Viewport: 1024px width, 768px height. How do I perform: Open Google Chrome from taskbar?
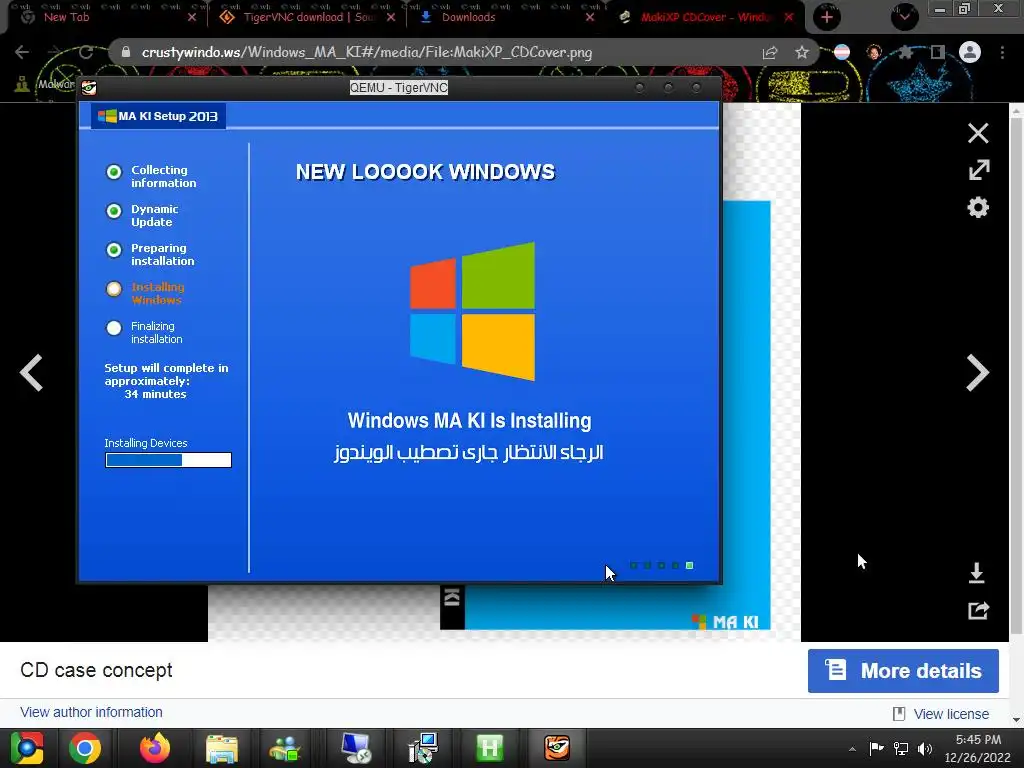[x=85, y=748]
